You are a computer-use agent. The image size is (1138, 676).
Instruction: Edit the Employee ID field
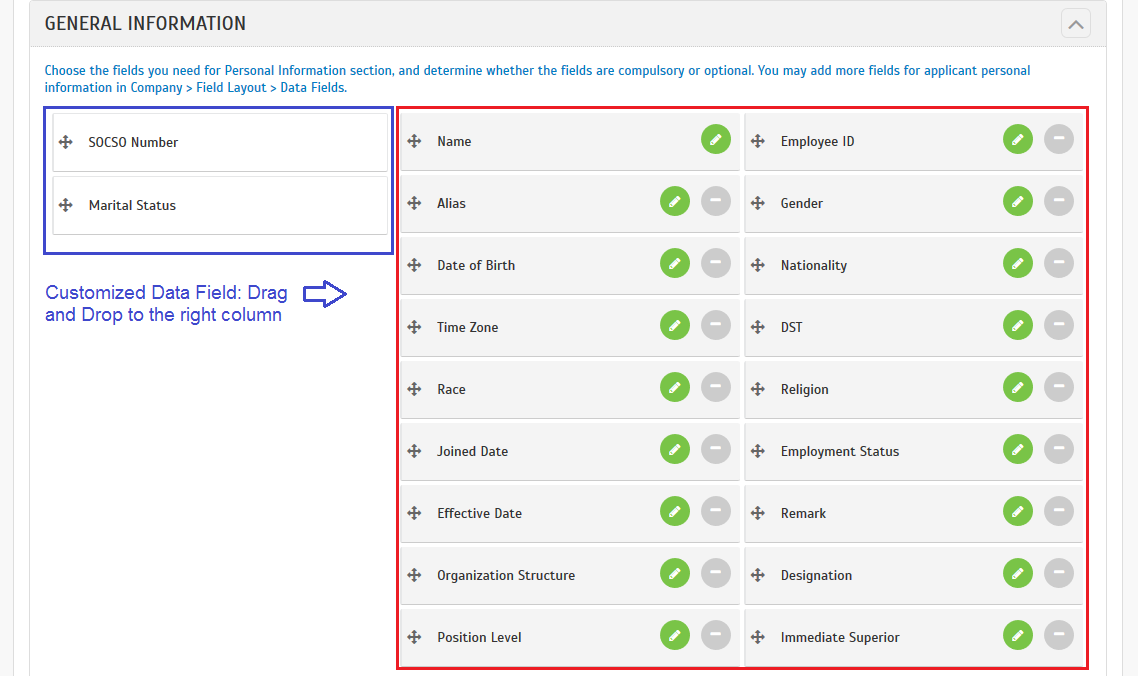[x=1017, y=139]
